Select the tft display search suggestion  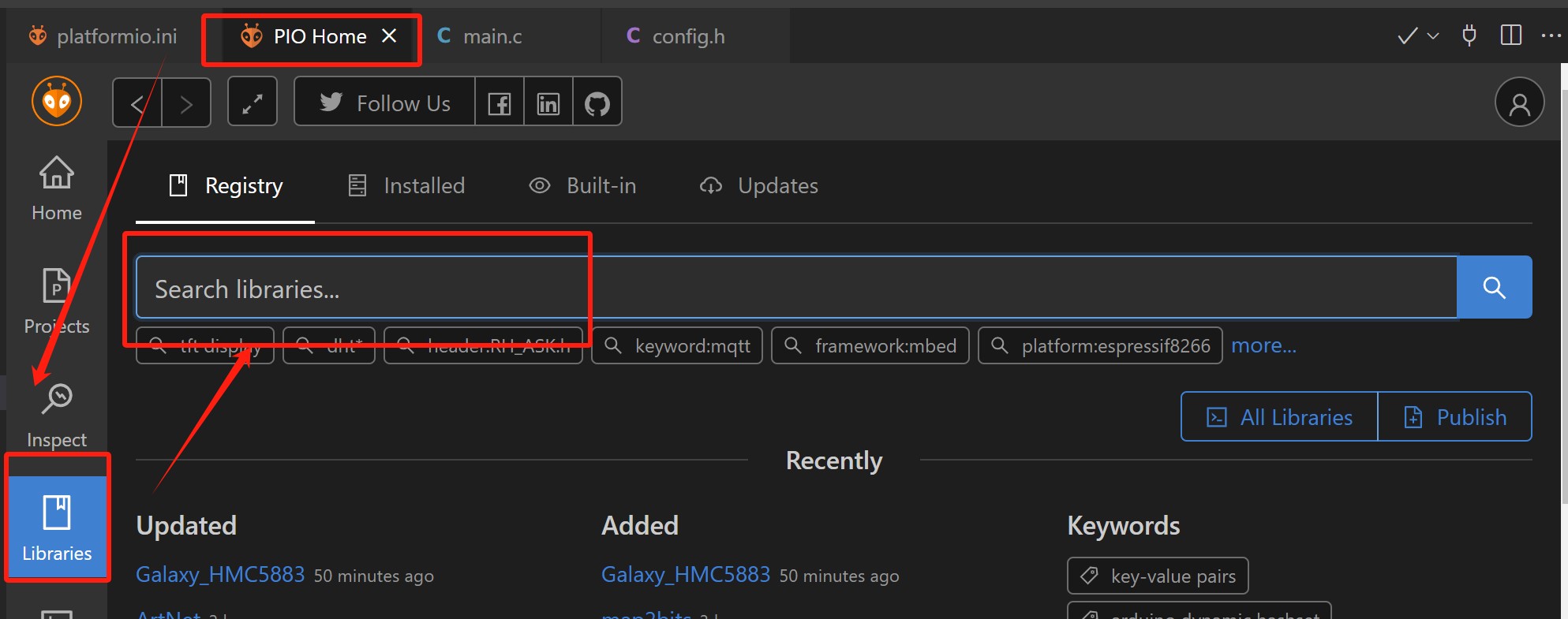[x=205, y=345]
